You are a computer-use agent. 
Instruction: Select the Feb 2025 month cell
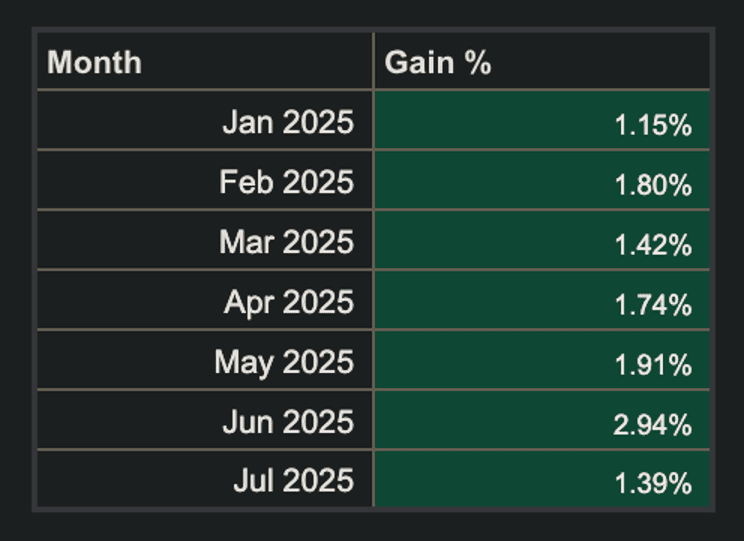tap(286, 182)
